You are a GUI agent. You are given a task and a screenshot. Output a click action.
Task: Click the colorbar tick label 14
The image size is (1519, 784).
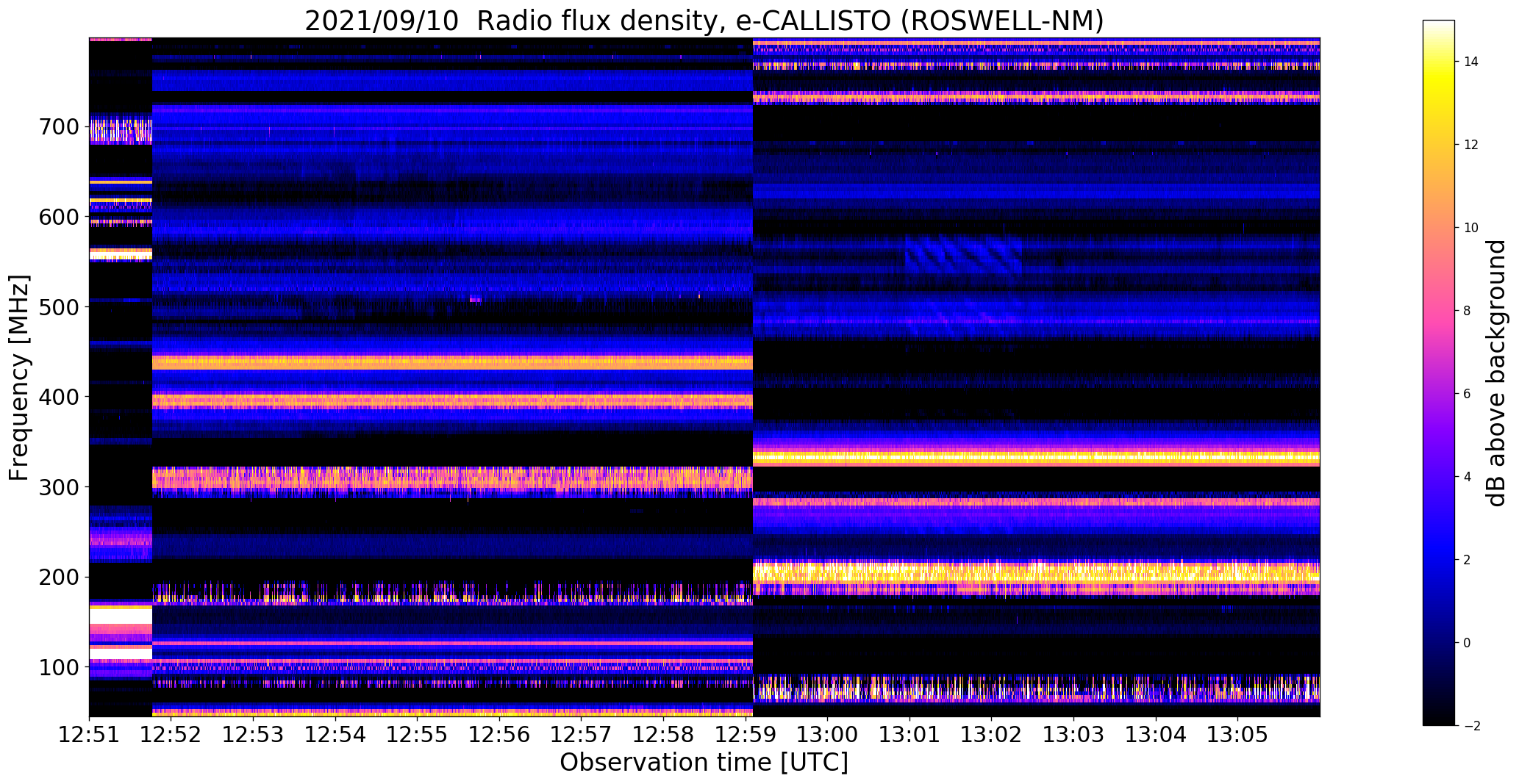(x=1471, y=62)
